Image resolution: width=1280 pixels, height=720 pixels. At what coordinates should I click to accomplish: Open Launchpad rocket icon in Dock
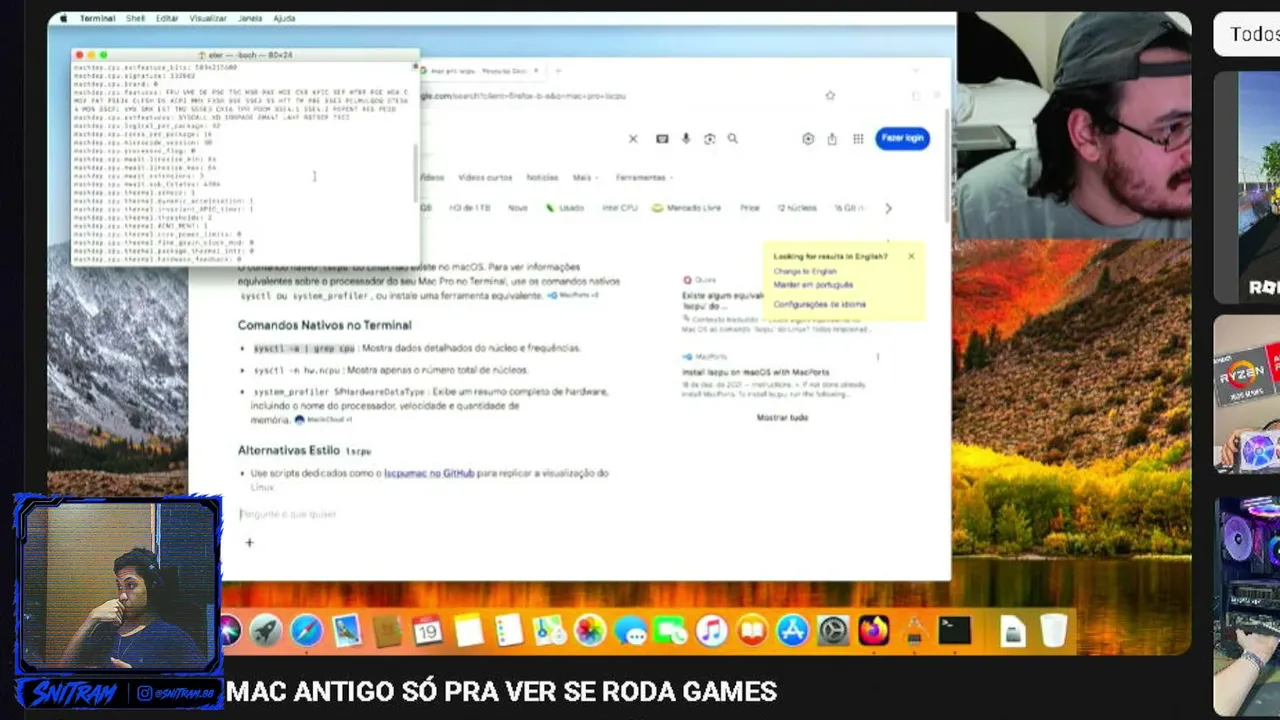pyautogui.click(x=265, y=631)
